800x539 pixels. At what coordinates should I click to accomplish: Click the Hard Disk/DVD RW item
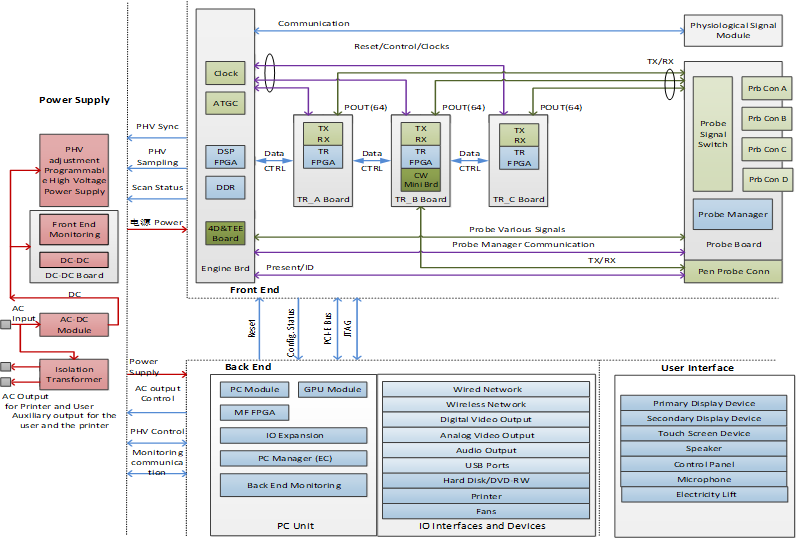pos(487,481)
